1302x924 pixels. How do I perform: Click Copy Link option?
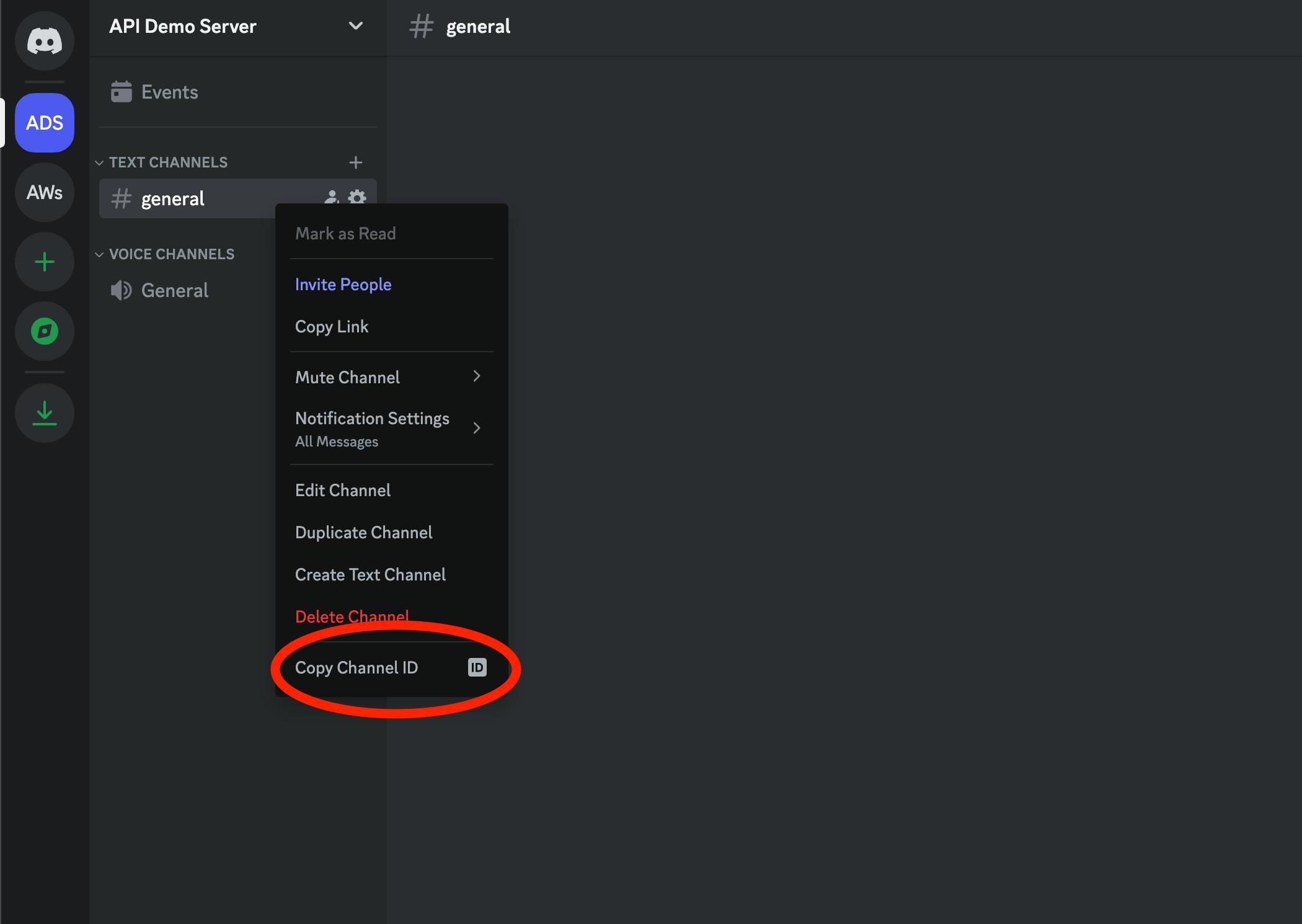(x=331, y=326)
